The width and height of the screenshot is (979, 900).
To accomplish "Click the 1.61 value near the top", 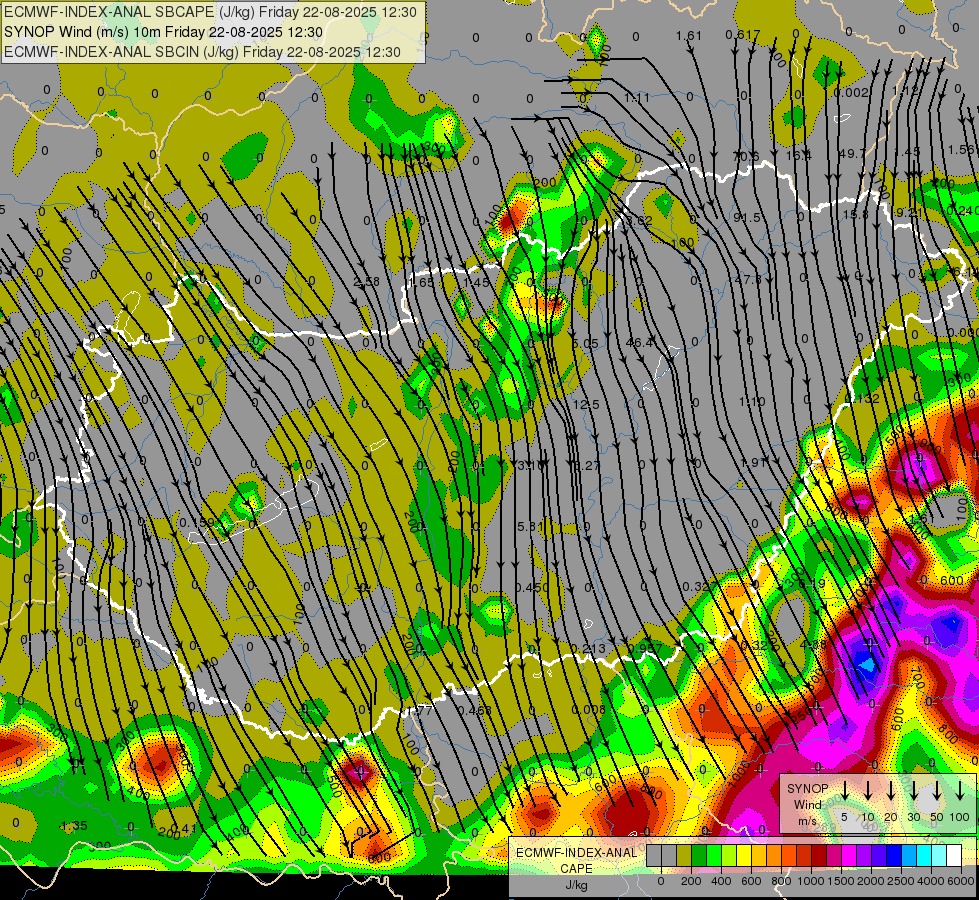I will click(x=689, y=36).
